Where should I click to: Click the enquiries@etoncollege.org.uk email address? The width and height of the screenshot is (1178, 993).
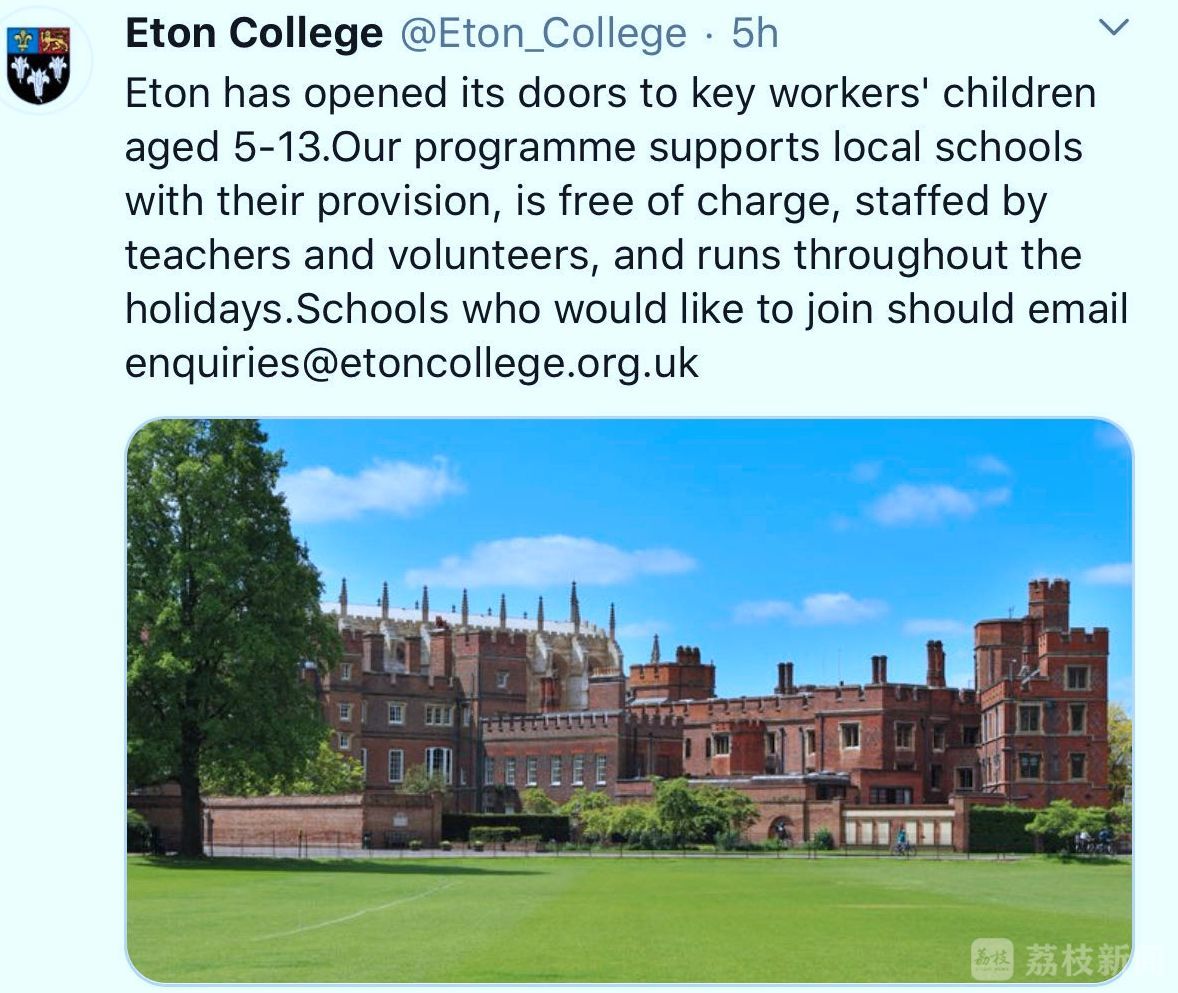(x=411, y=363)
